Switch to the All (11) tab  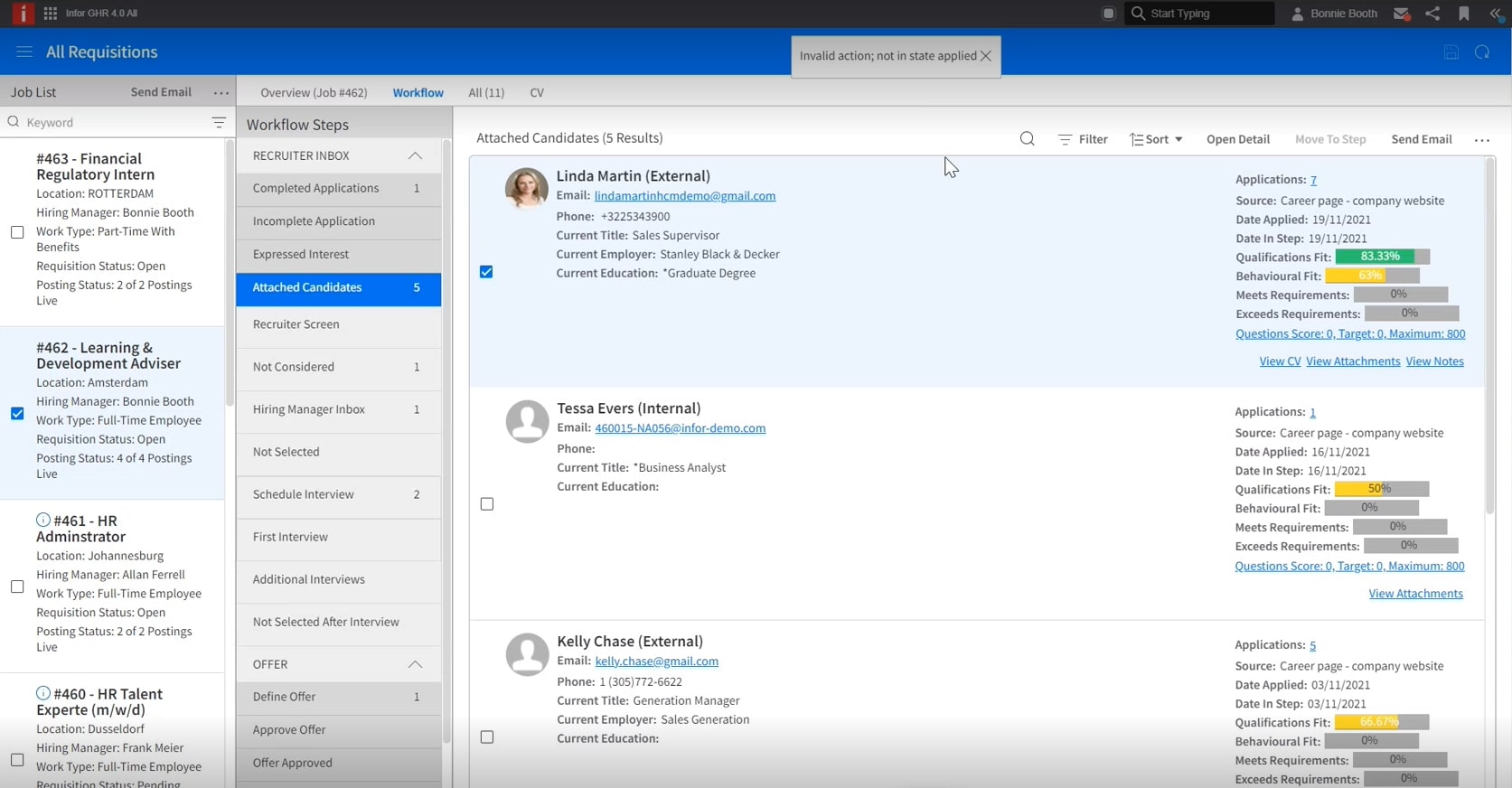click(x=486, y=92)
